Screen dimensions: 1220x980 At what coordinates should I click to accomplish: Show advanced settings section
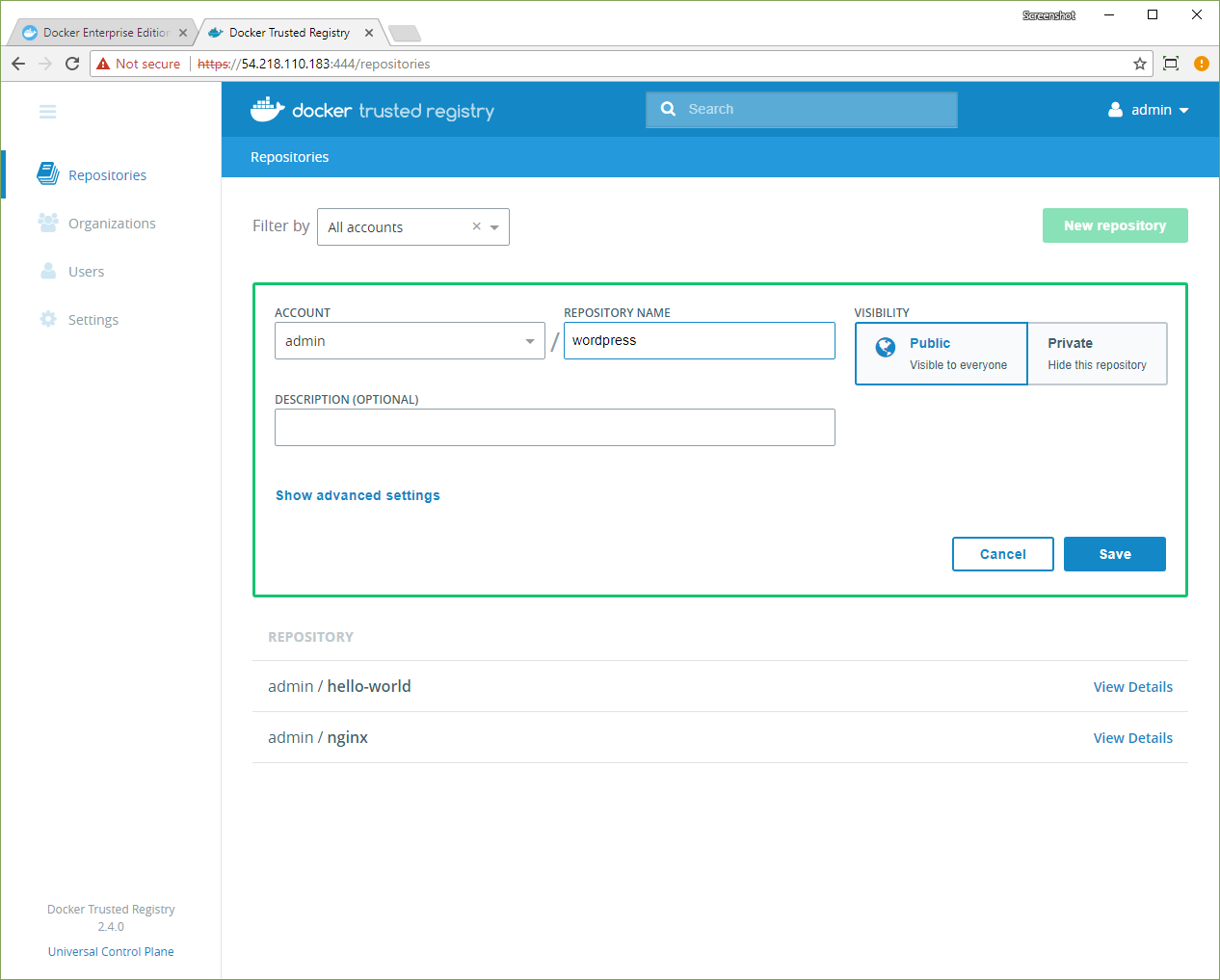pyautogui.click(x=358, y=495)
